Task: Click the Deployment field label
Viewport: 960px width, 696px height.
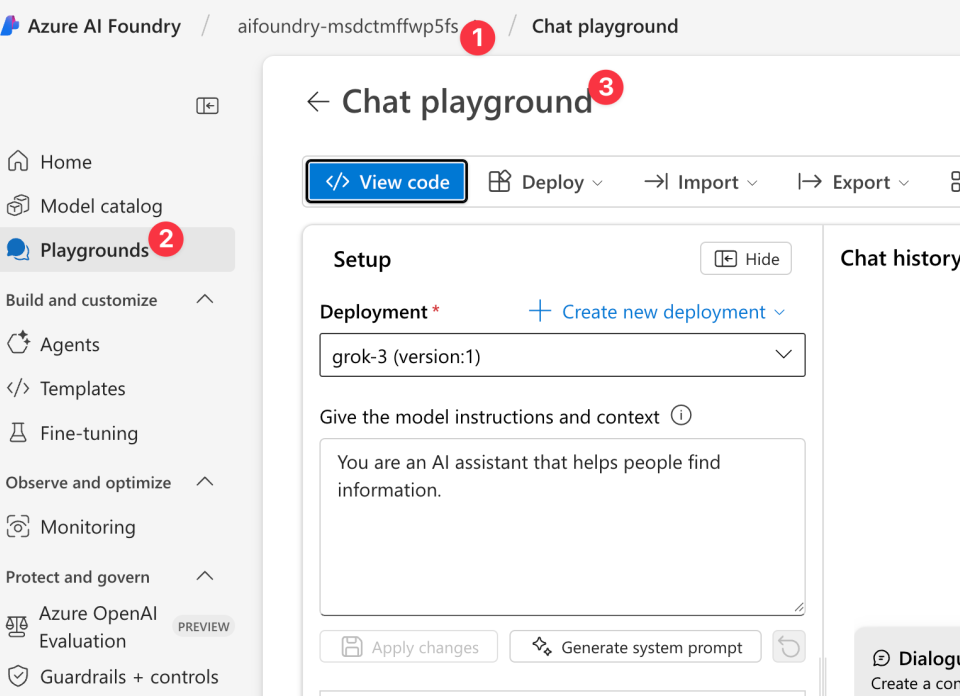Action: point(373,312)
